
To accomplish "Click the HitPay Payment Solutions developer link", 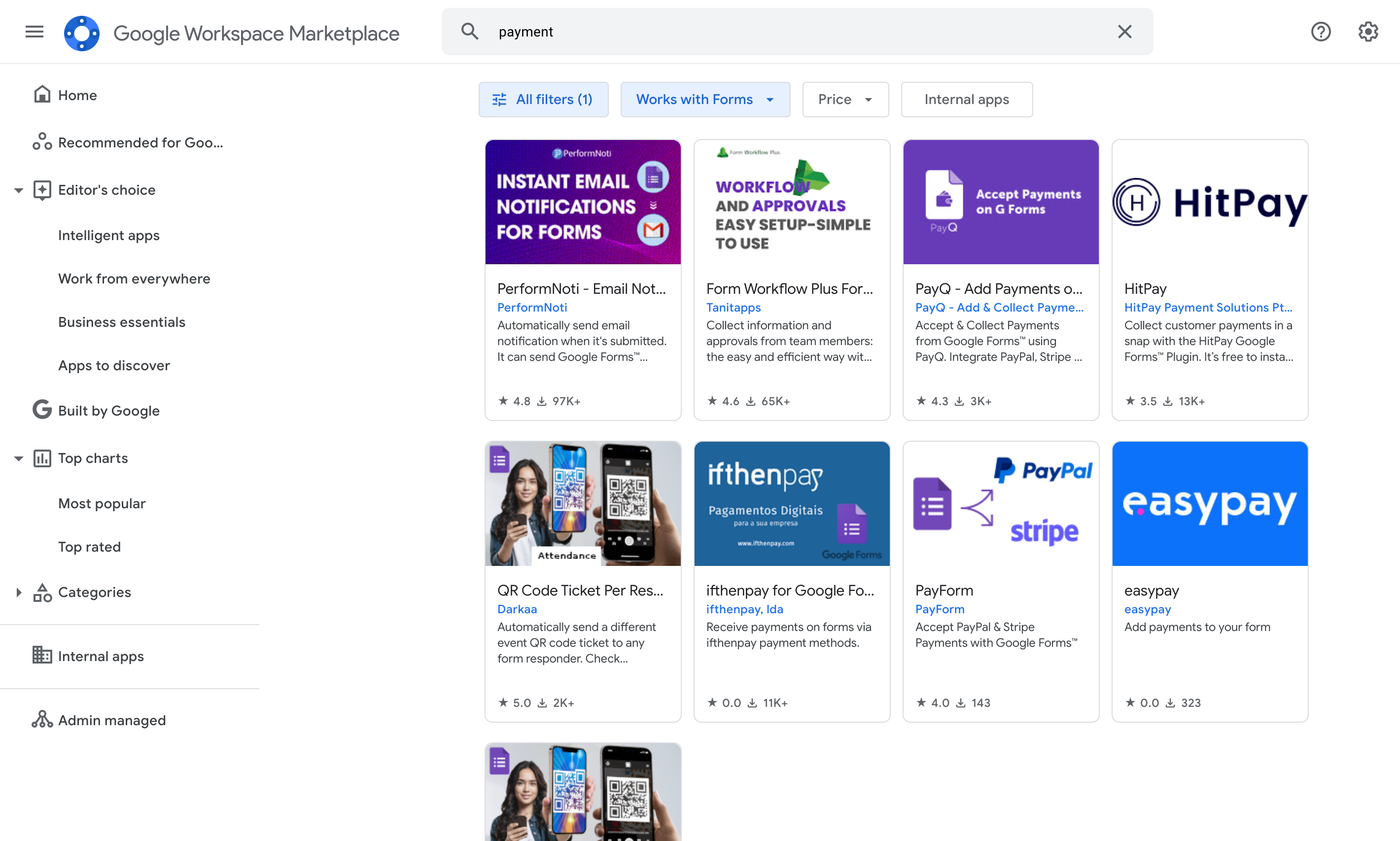I will pyautogui.click(x=1208, y=308).
